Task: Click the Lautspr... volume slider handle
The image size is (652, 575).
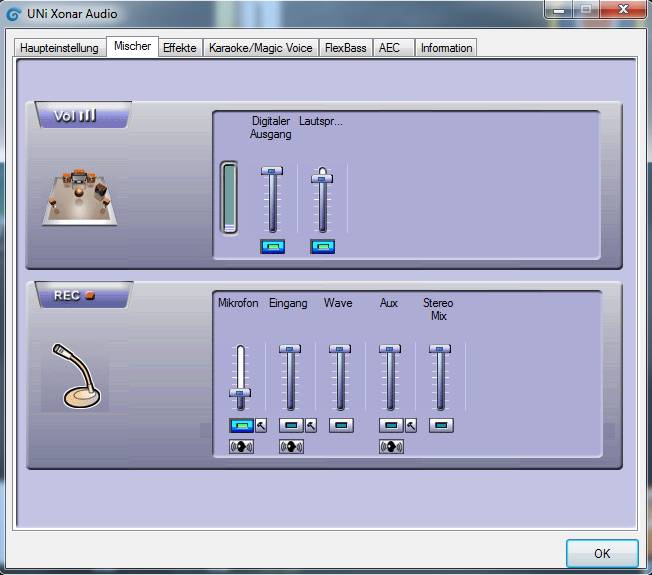Action: click(322, 179)
